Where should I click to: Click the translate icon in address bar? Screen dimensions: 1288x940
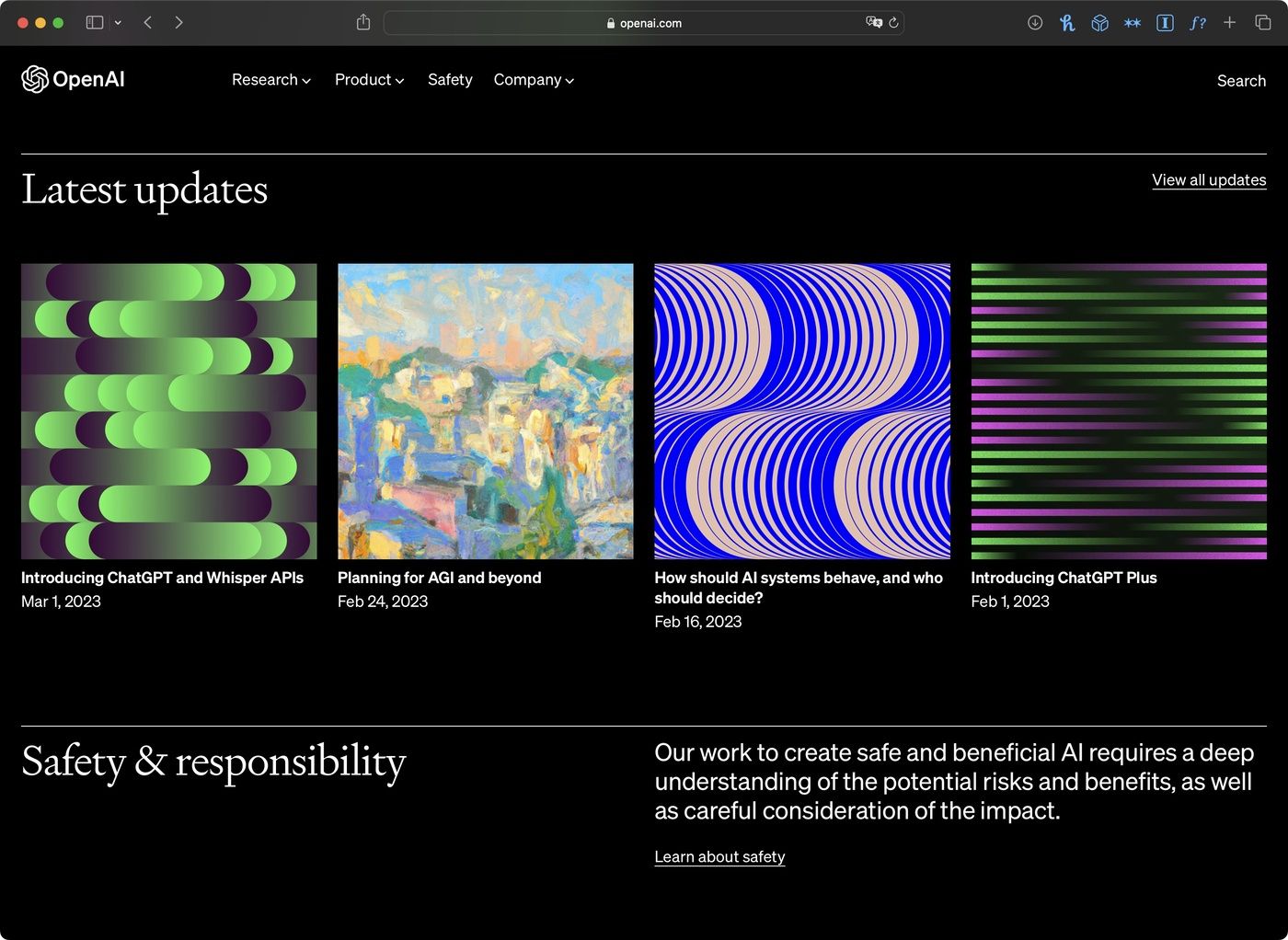(873, 23)
